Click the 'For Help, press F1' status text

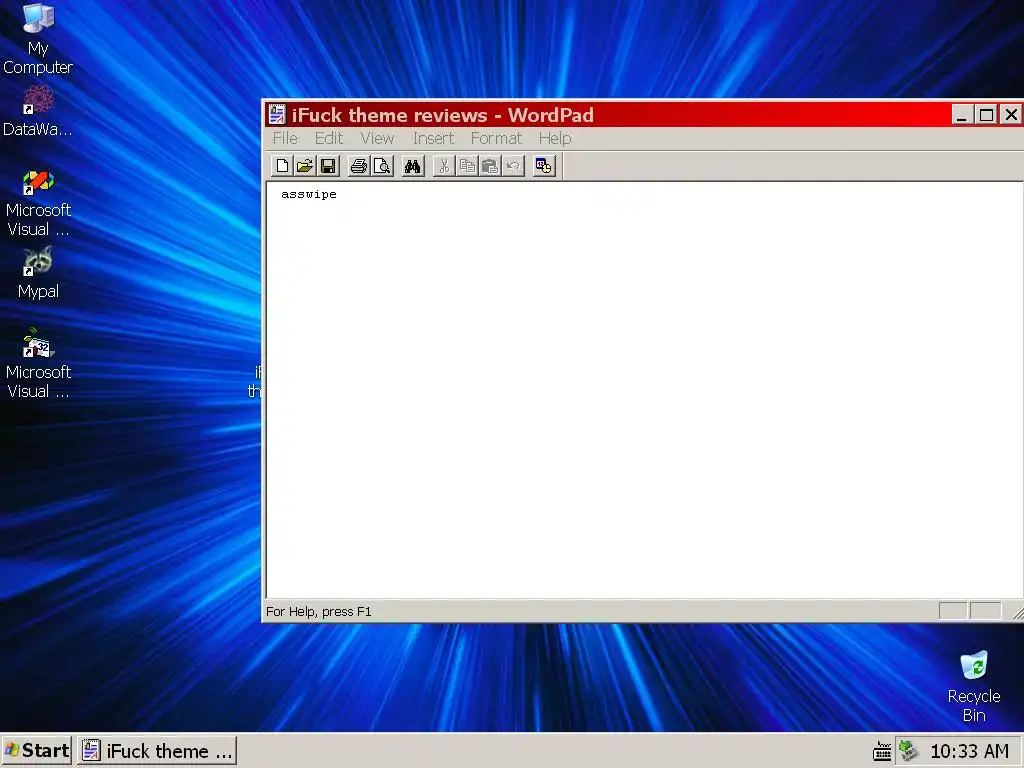click(x=319, y=611)
